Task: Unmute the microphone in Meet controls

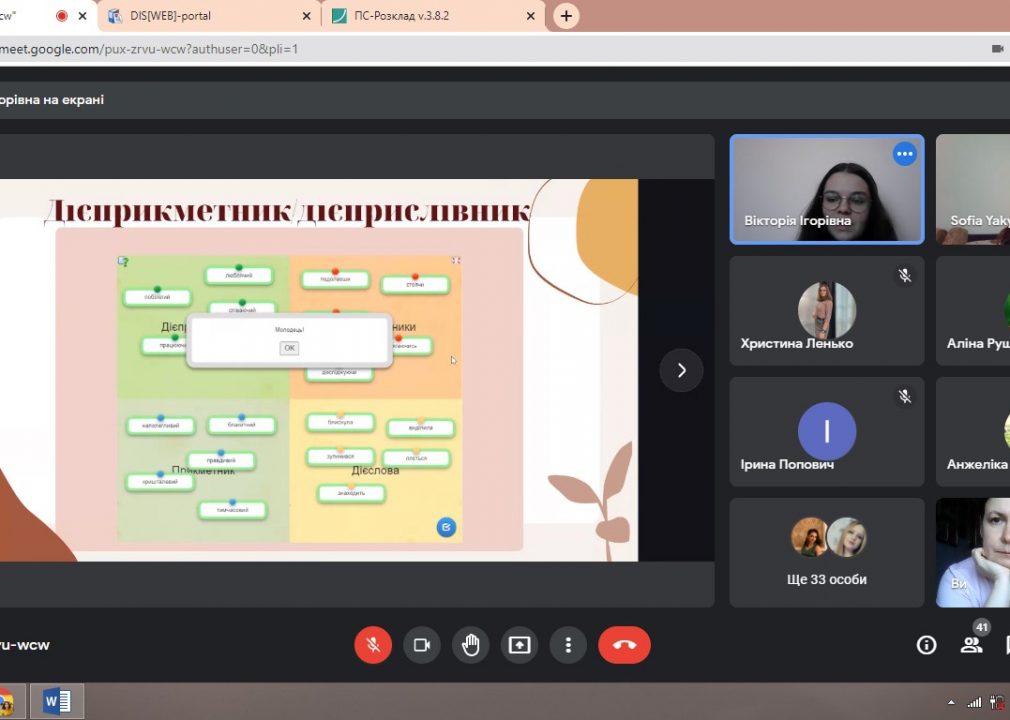Action: click(x=373, y=645)
